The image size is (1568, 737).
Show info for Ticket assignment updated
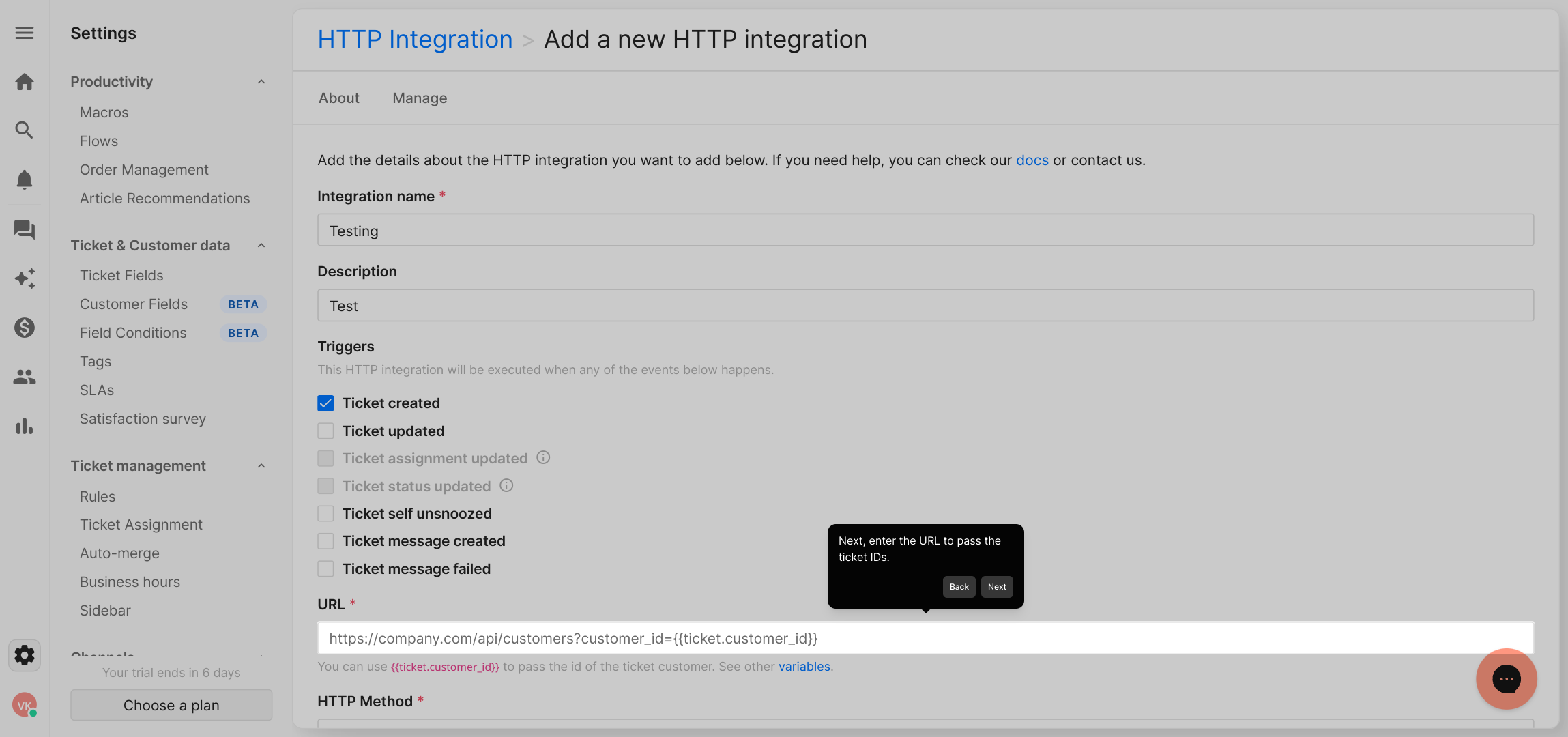pyautogui.click(x=543, y=458)
